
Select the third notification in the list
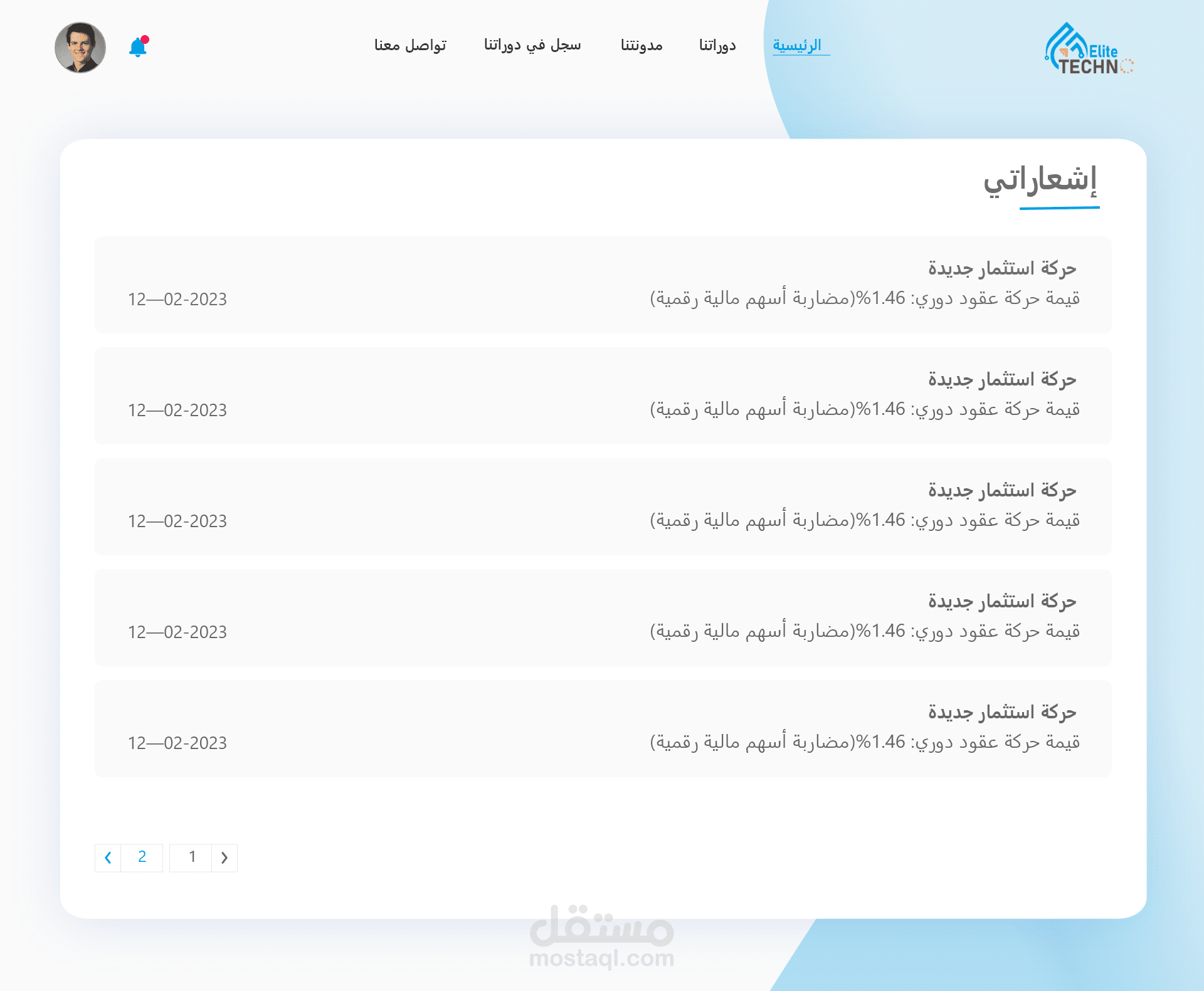pos(603,506)
